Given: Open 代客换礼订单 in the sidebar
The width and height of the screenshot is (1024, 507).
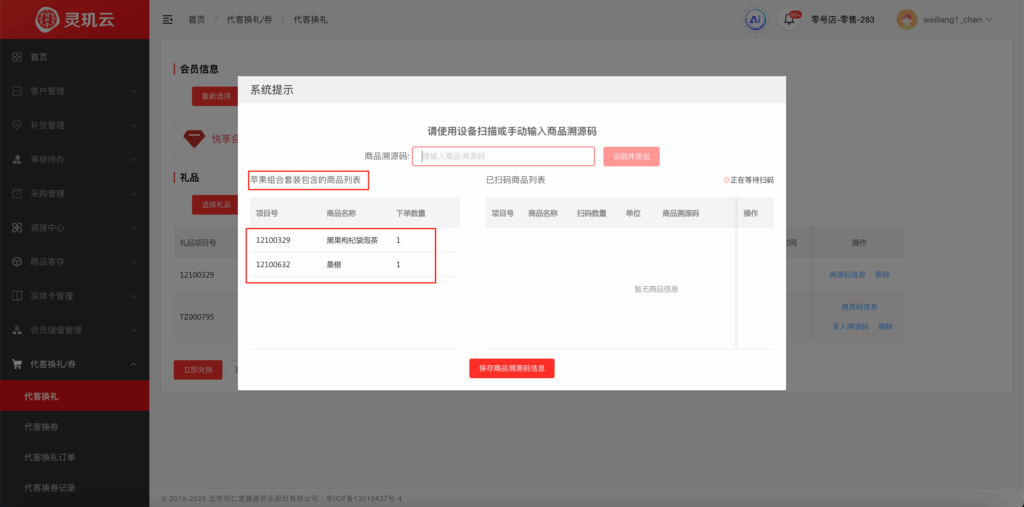Looking at the screenshot, I should (x=50, y=457).
